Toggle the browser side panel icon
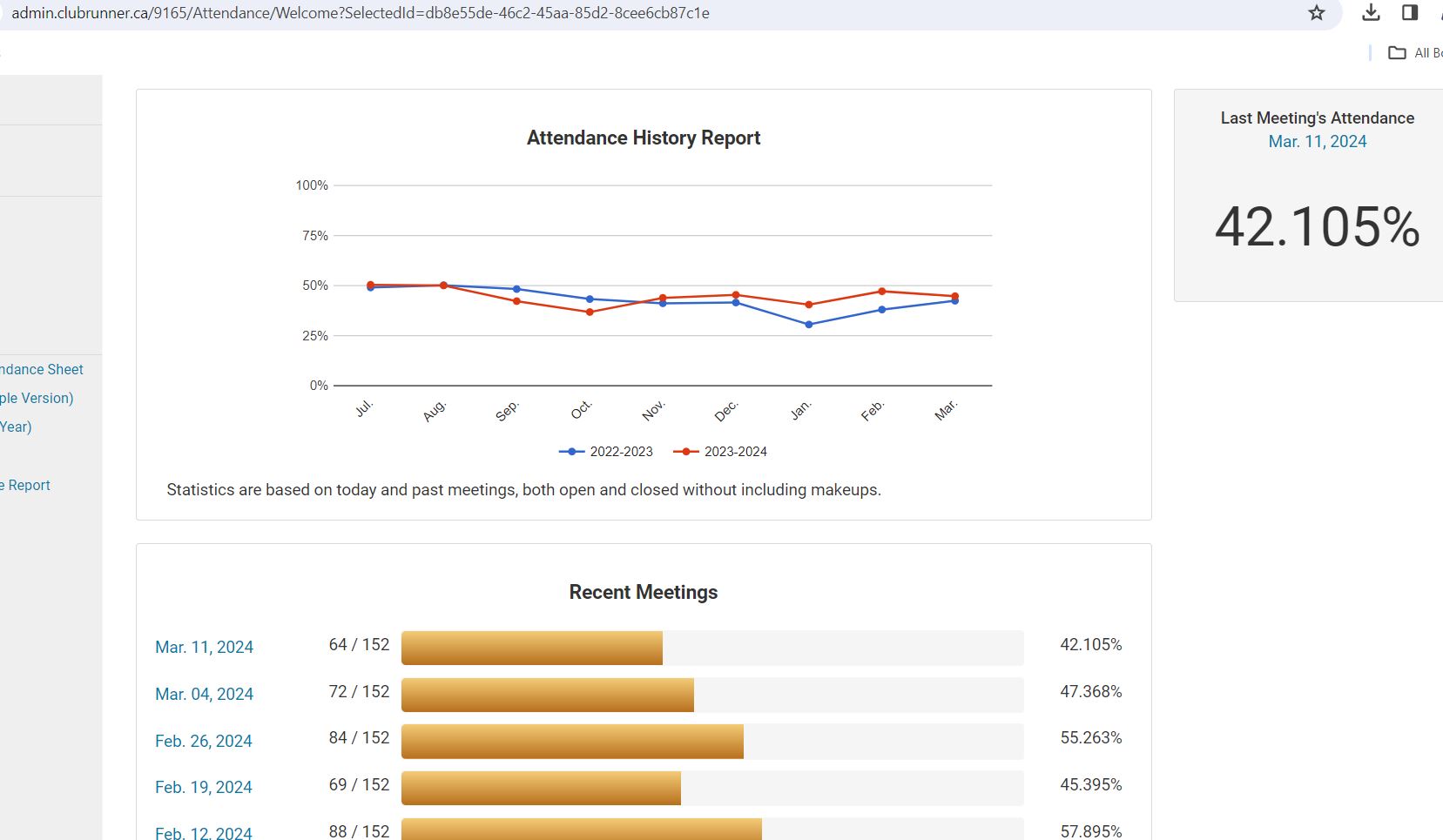 click(1410, 13)
